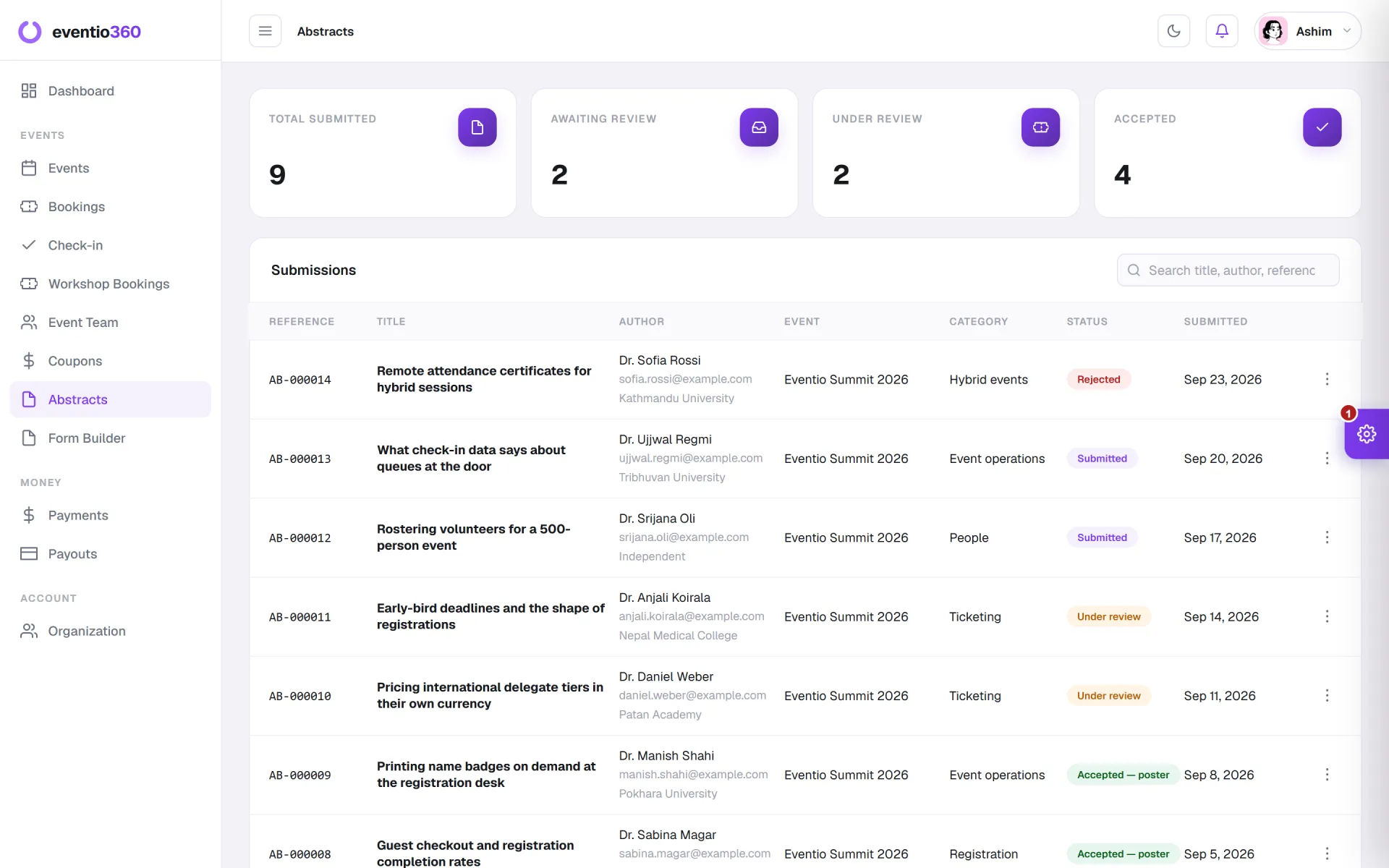Open the Bookings sidebar item

(111, 207)
